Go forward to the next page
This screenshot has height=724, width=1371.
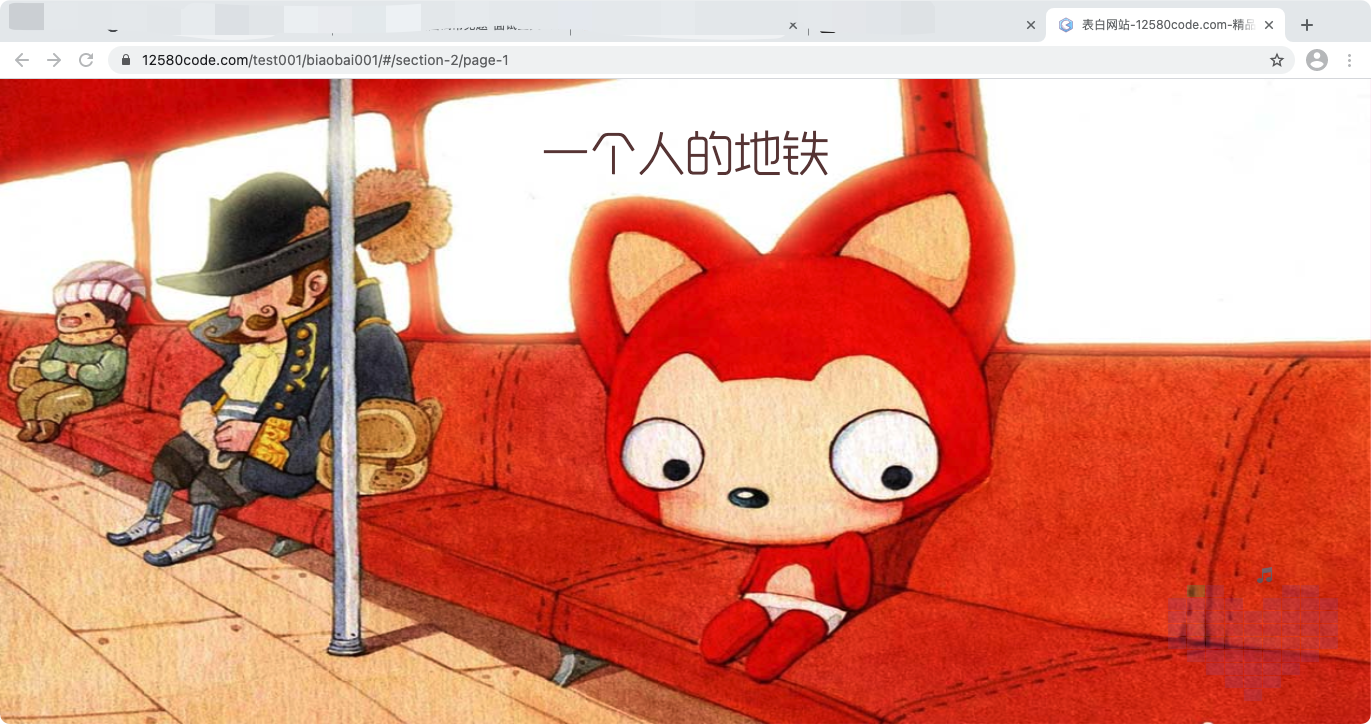pos(54,60)
